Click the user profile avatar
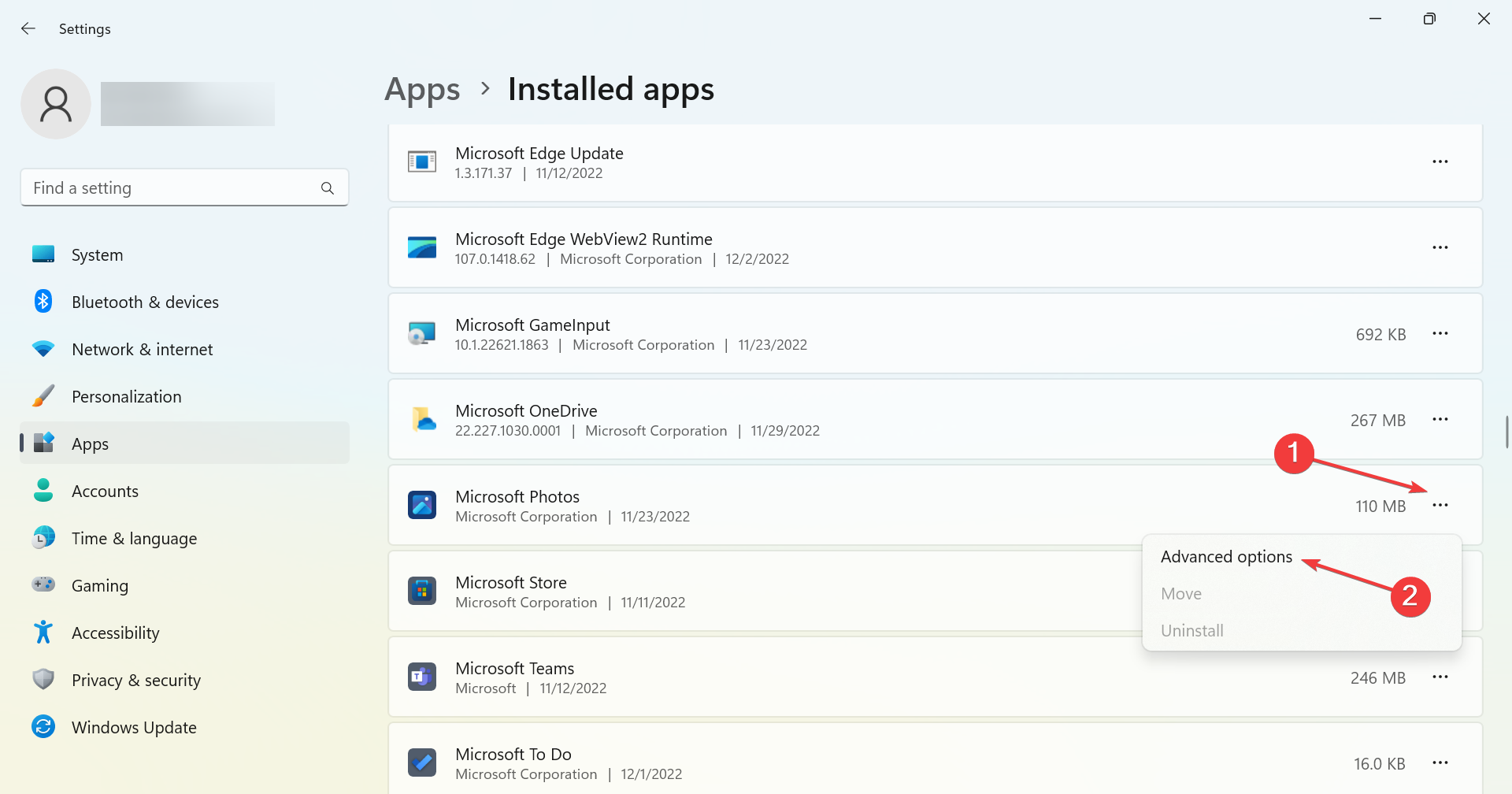The width and height of the screenshot is (1512, 794). click(x=56, y=104)
